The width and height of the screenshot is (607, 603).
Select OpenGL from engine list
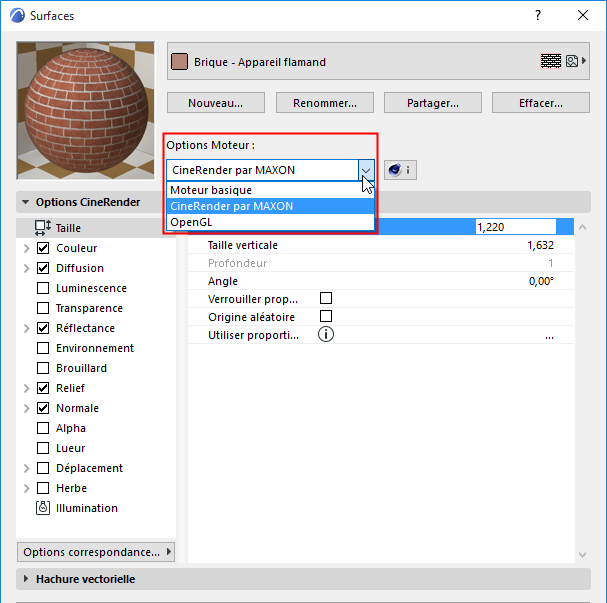(271, 222)
